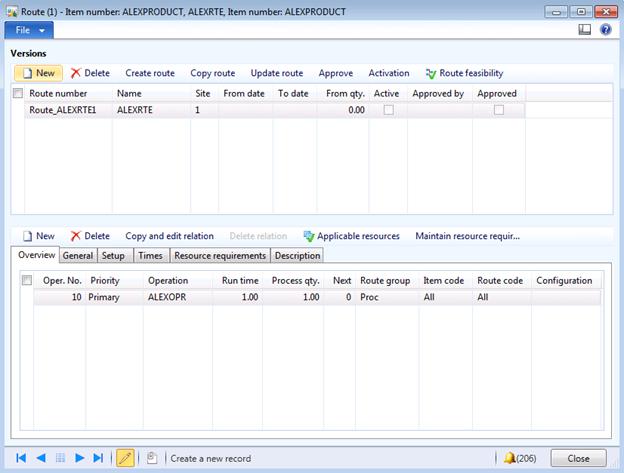Sort by Route group column header
The height and width of the screenshot is (473, 624).
click(387, 280)
